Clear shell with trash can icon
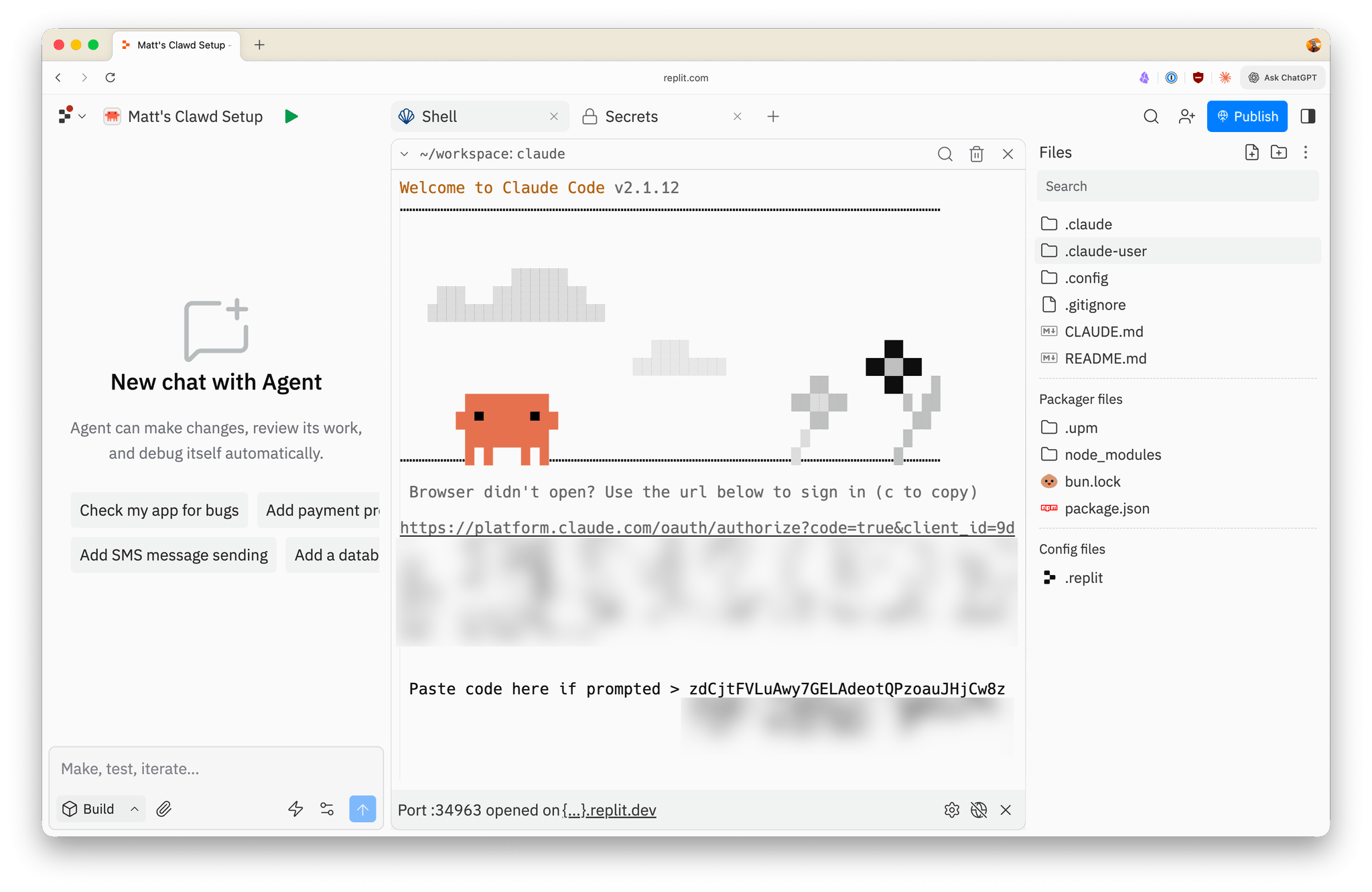 pyautogui.click(x=976, y=154)
